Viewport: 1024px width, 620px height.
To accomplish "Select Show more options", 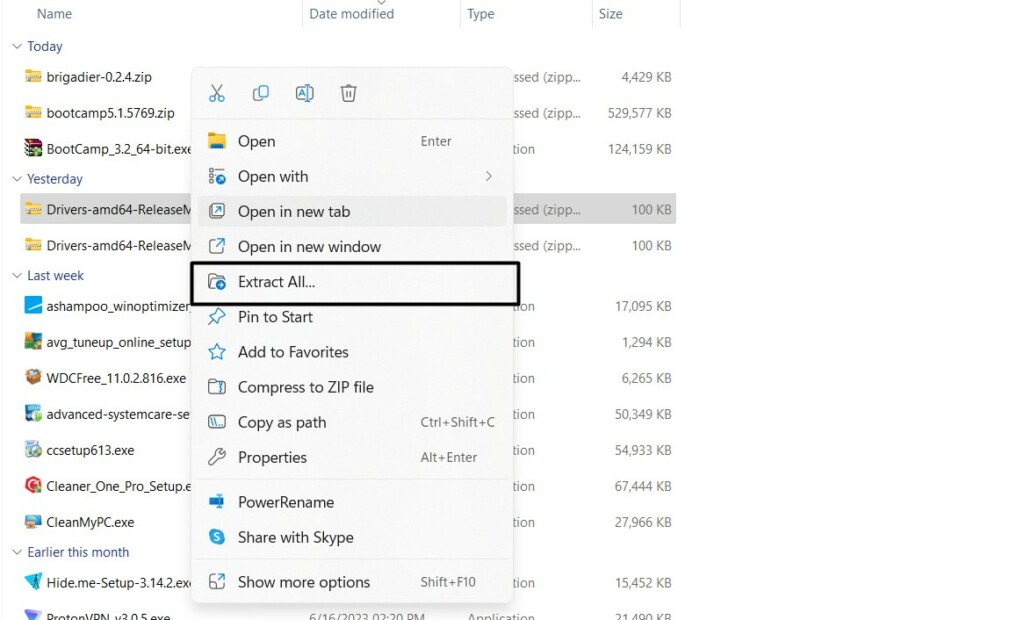I will click(303, 582).
